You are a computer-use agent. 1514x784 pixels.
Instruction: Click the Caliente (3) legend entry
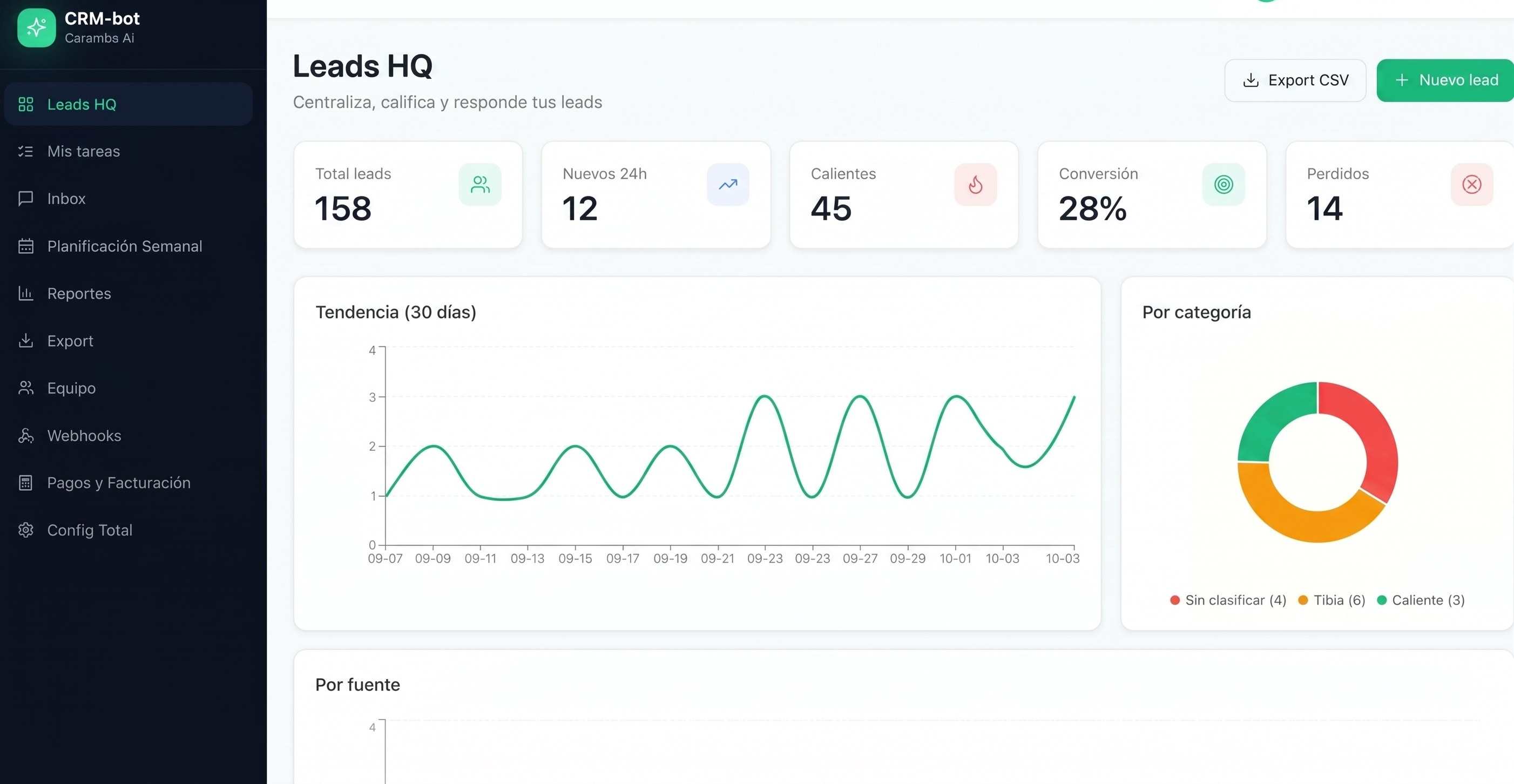pos(1421,600)
